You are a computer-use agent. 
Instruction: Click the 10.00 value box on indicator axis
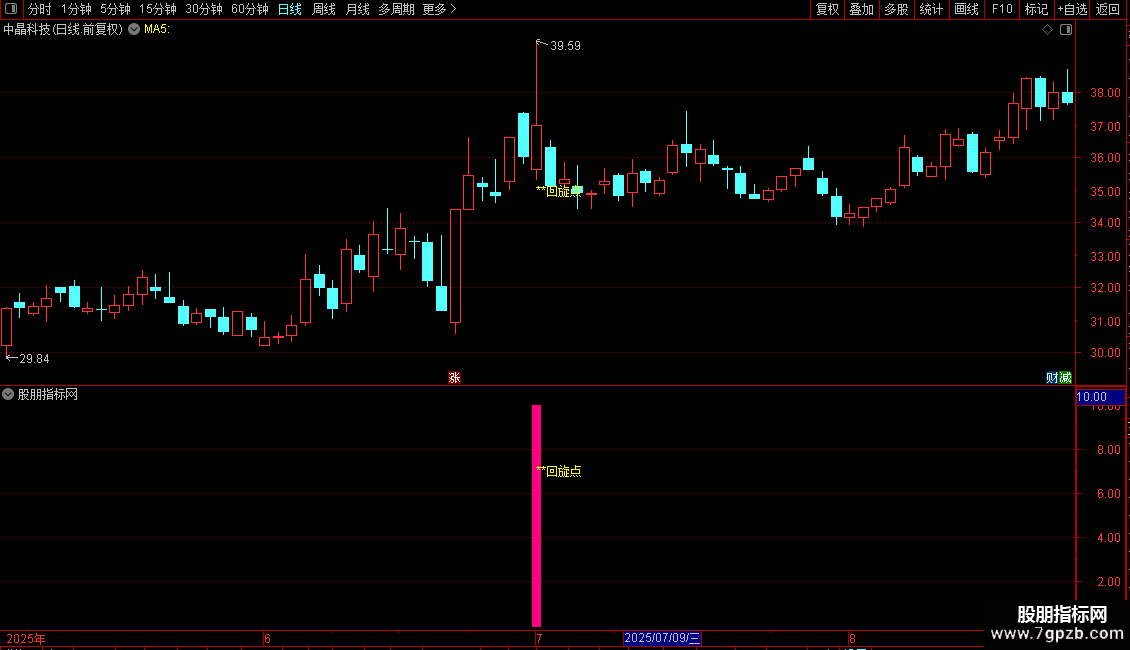[1100, 397]
